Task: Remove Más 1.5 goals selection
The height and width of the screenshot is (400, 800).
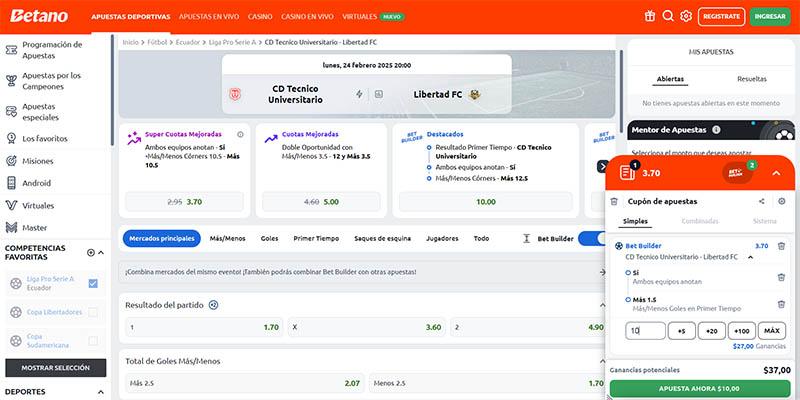Action: tap(781, 304)
